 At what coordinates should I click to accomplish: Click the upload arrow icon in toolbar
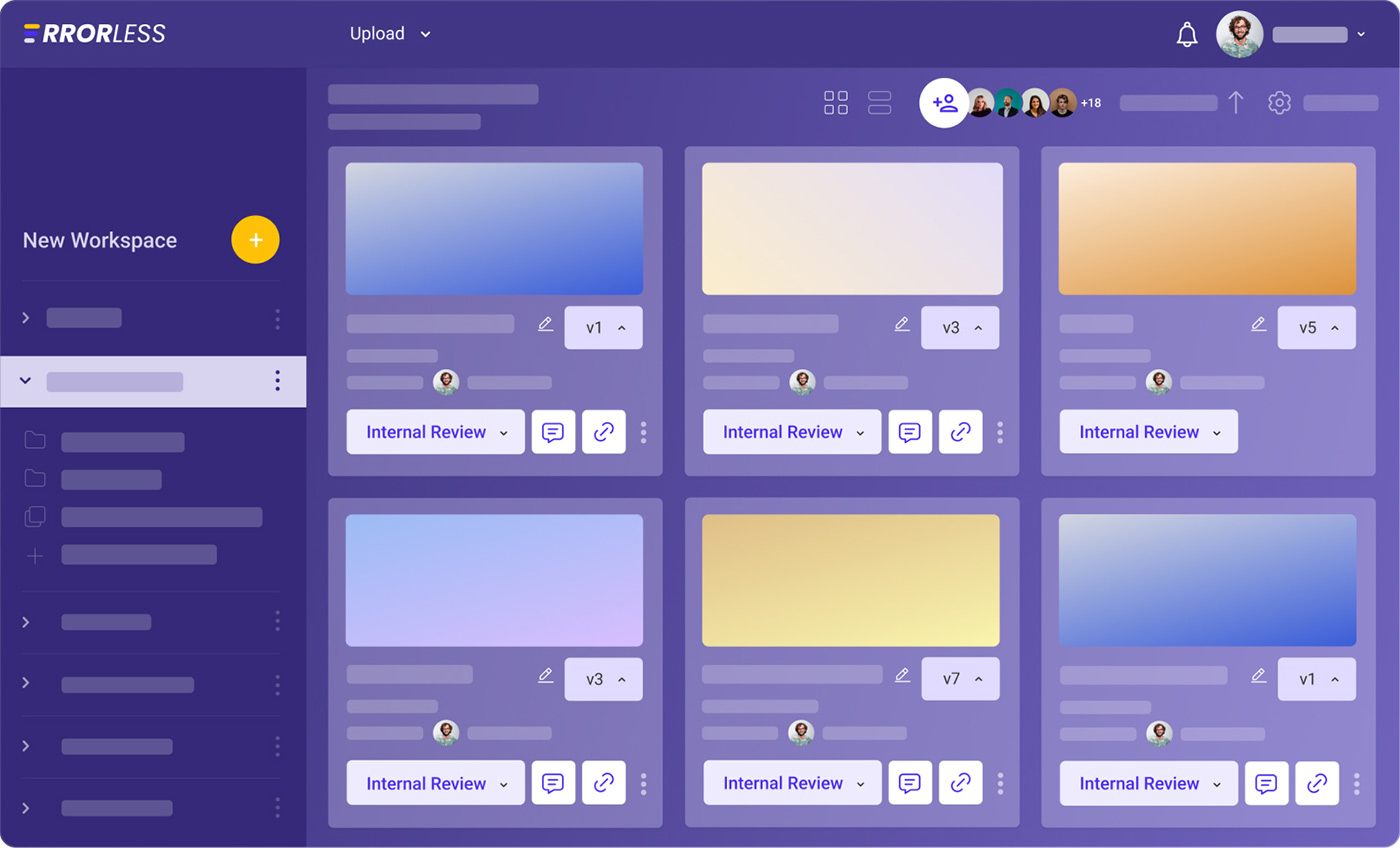click(x=1235, y=103)
